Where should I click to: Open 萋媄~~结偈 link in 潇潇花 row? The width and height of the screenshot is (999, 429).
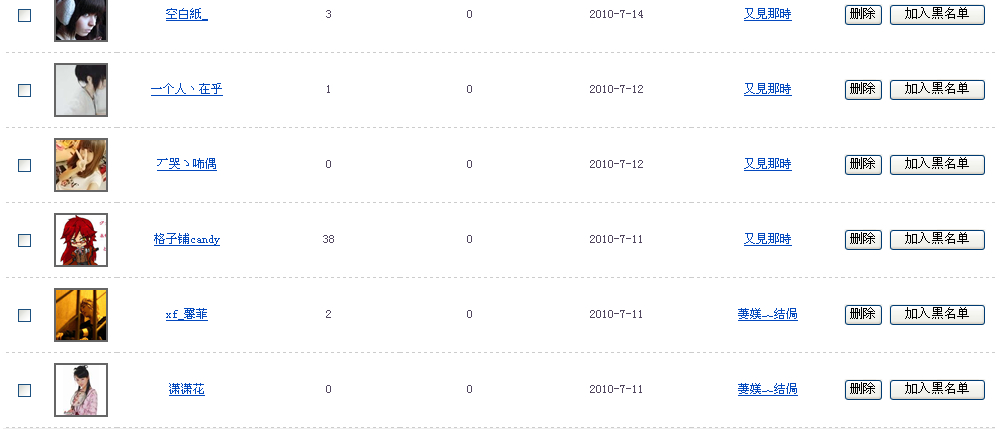(767, 389)
